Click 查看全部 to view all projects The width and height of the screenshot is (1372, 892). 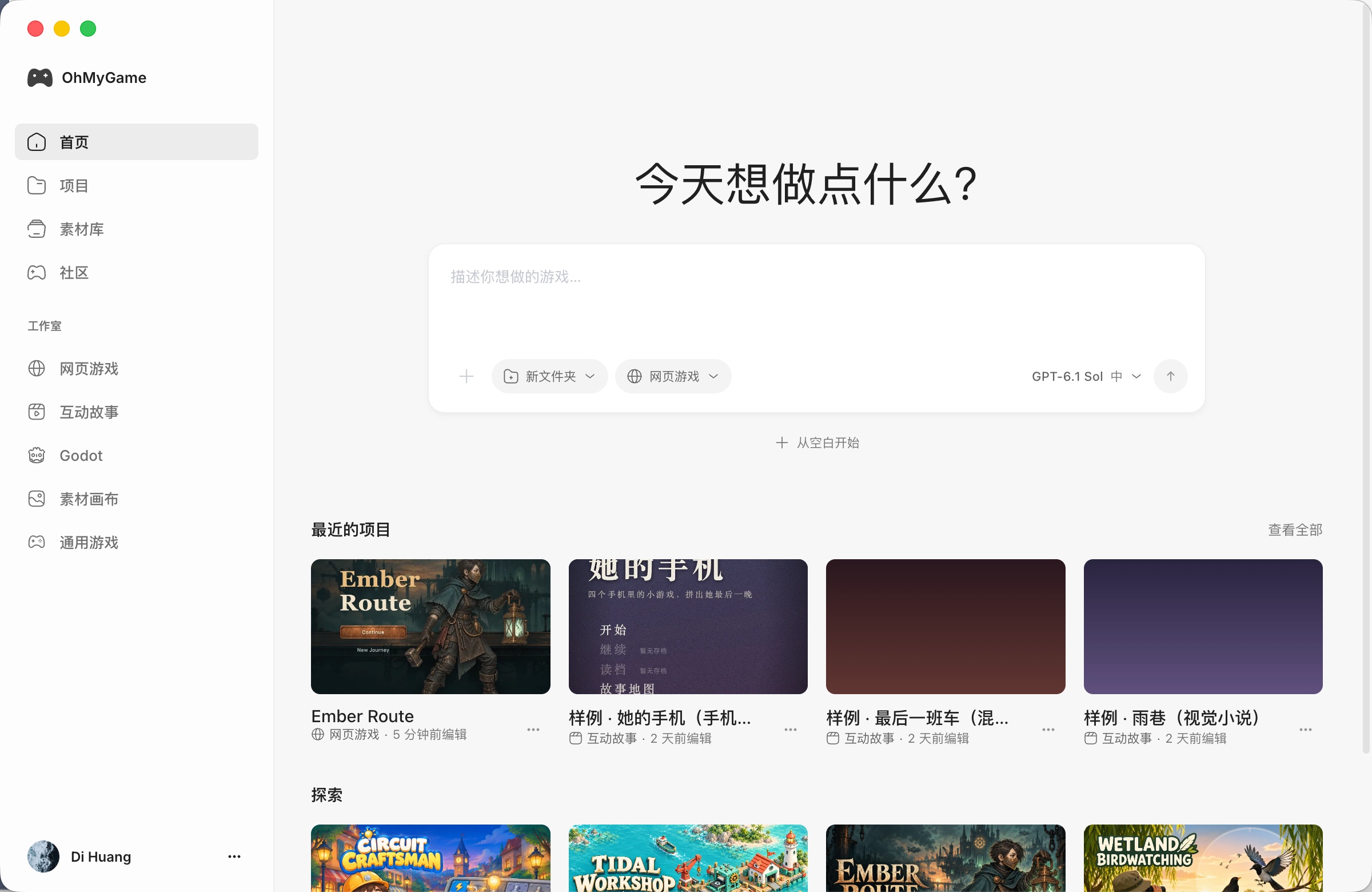pyautogui.click(x=1295, y=530)
